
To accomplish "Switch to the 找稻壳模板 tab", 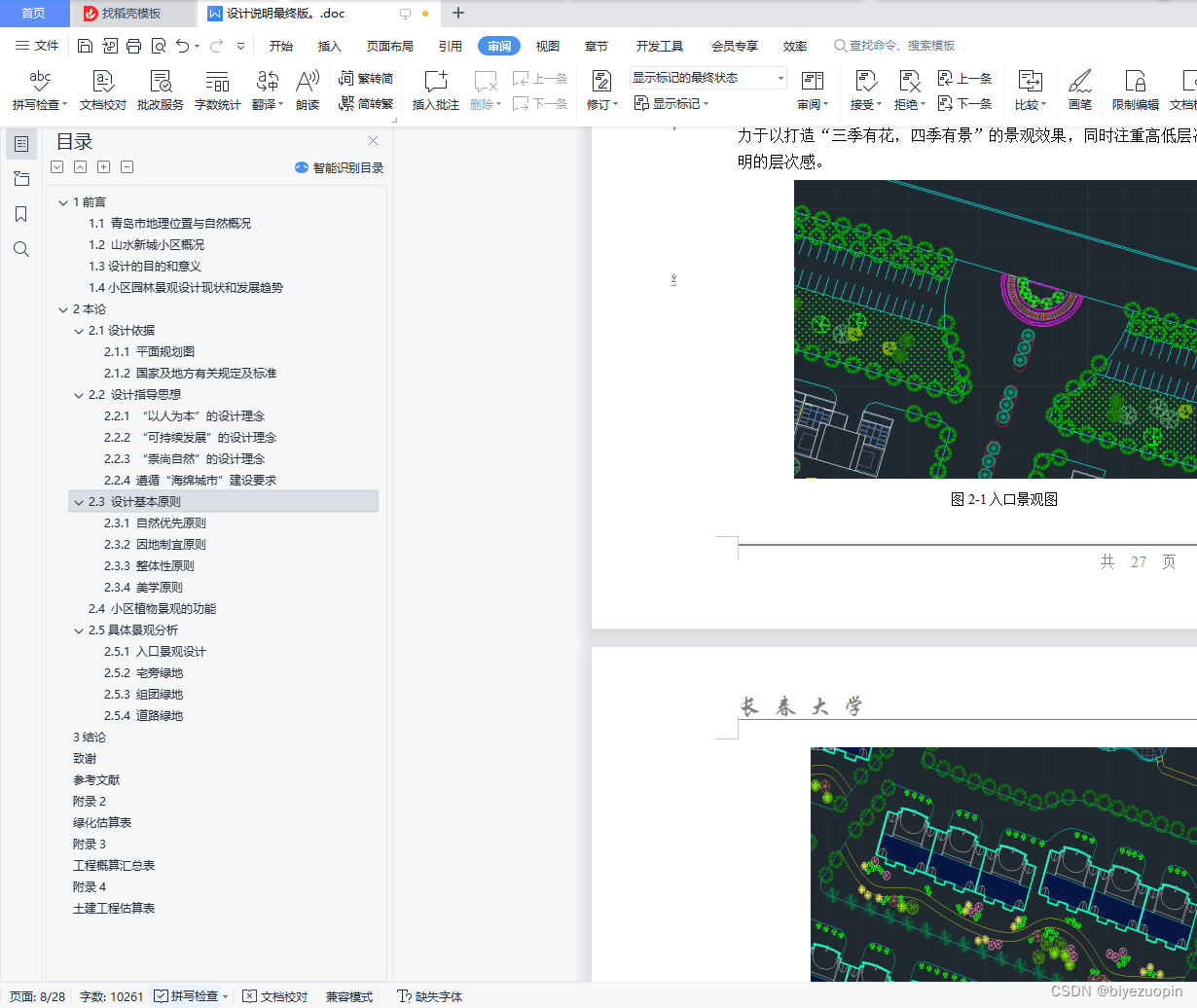I will (132, 14).
